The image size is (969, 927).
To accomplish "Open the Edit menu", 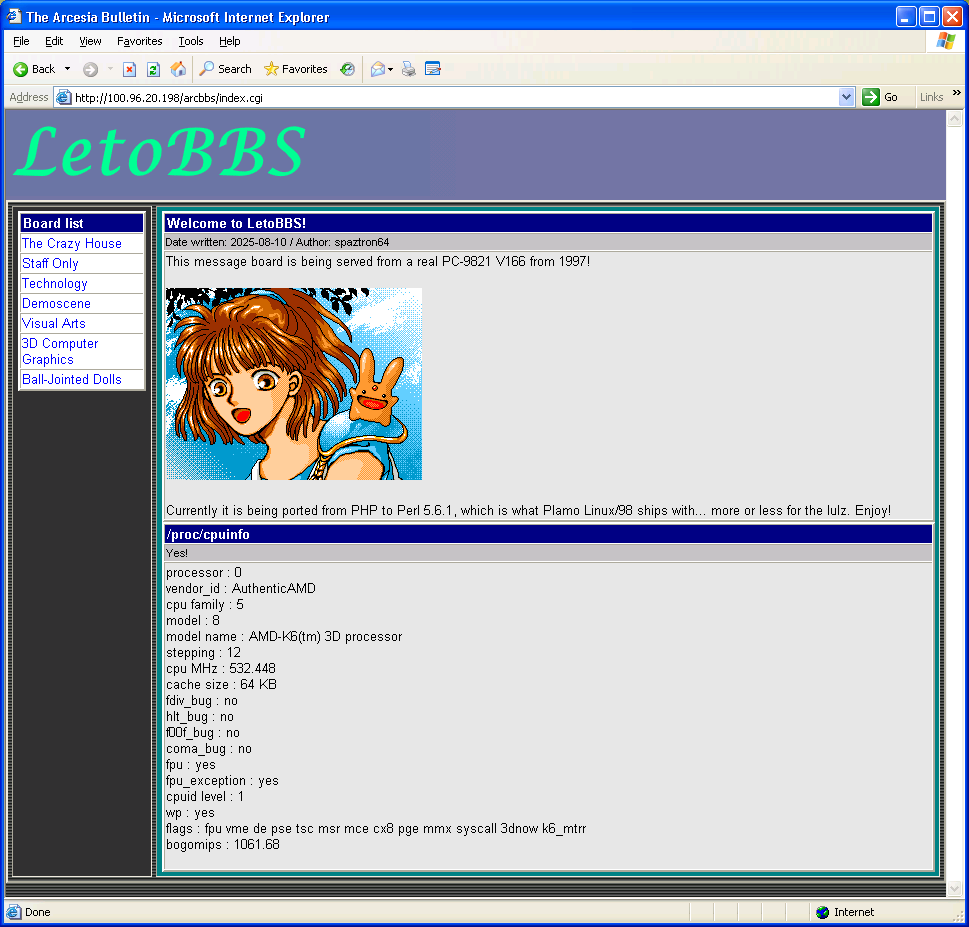I will tap(54, 41).
